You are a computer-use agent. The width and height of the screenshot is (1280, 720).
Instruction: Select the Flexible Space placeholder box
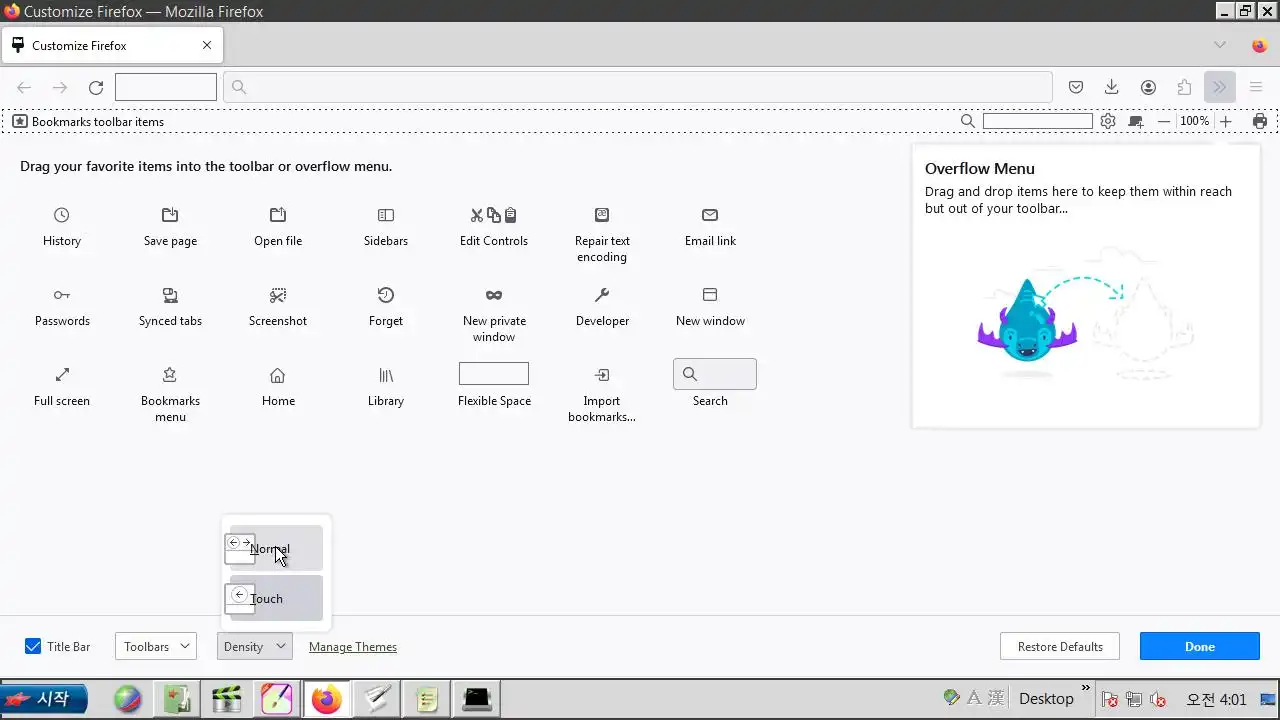494,374
